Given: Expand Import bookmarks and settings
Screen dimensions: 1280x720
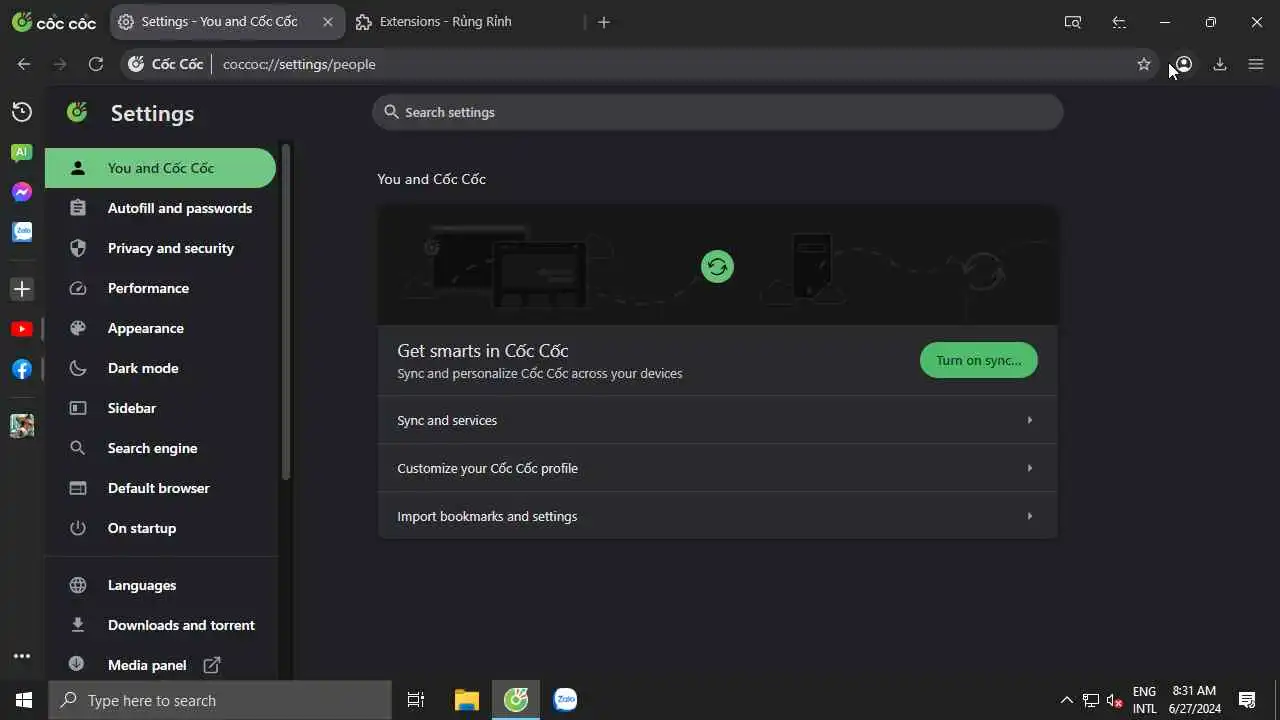Looking at the screenshot, I should tap(717, 516).
